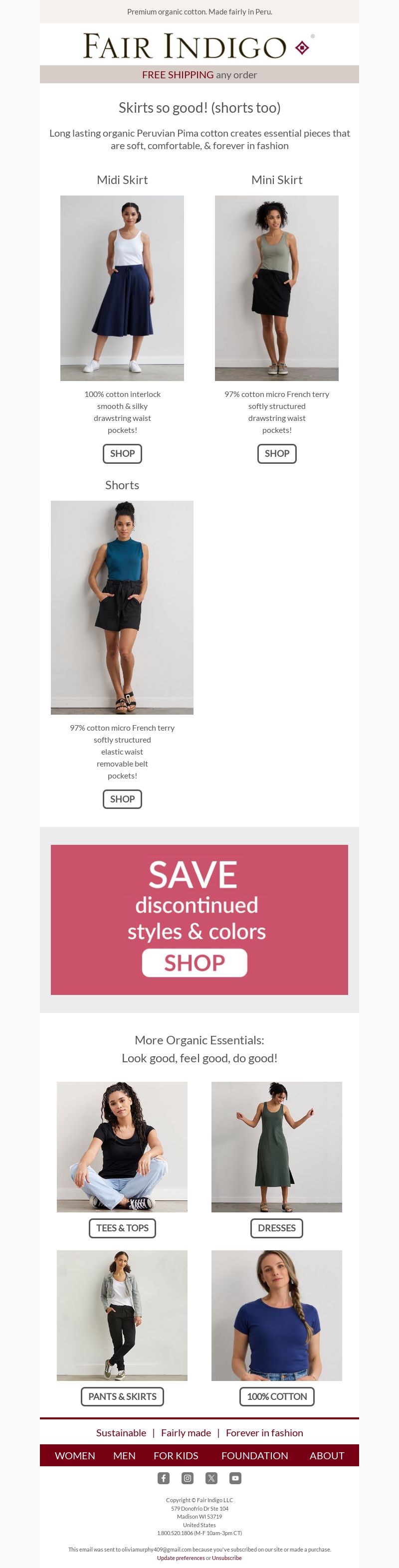Click the blue tee 100% cotton photo
399x1568 pixels.
277,1315
